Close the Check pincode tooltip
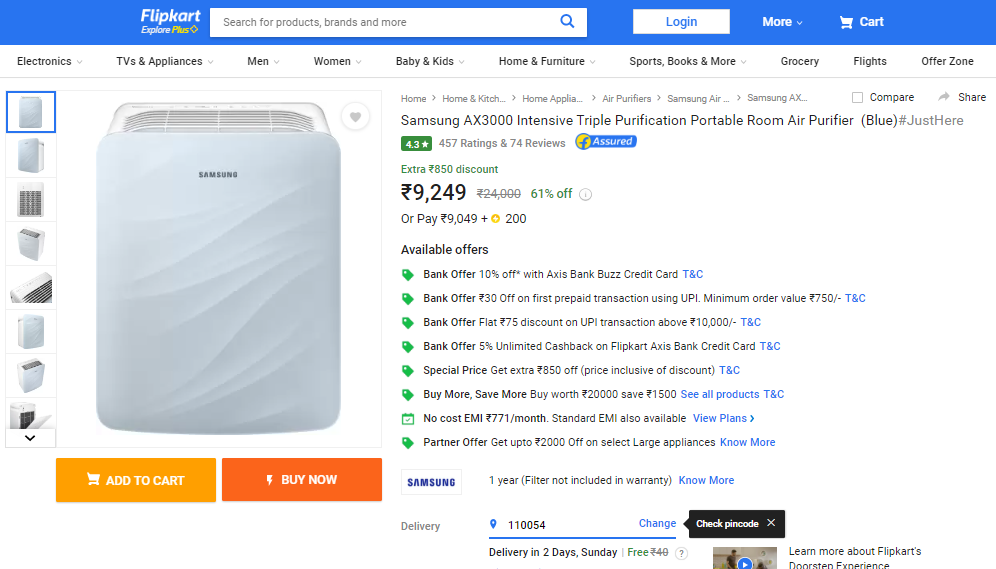The image size is (996, 569). pyautogui.click(x=771, y=523)
